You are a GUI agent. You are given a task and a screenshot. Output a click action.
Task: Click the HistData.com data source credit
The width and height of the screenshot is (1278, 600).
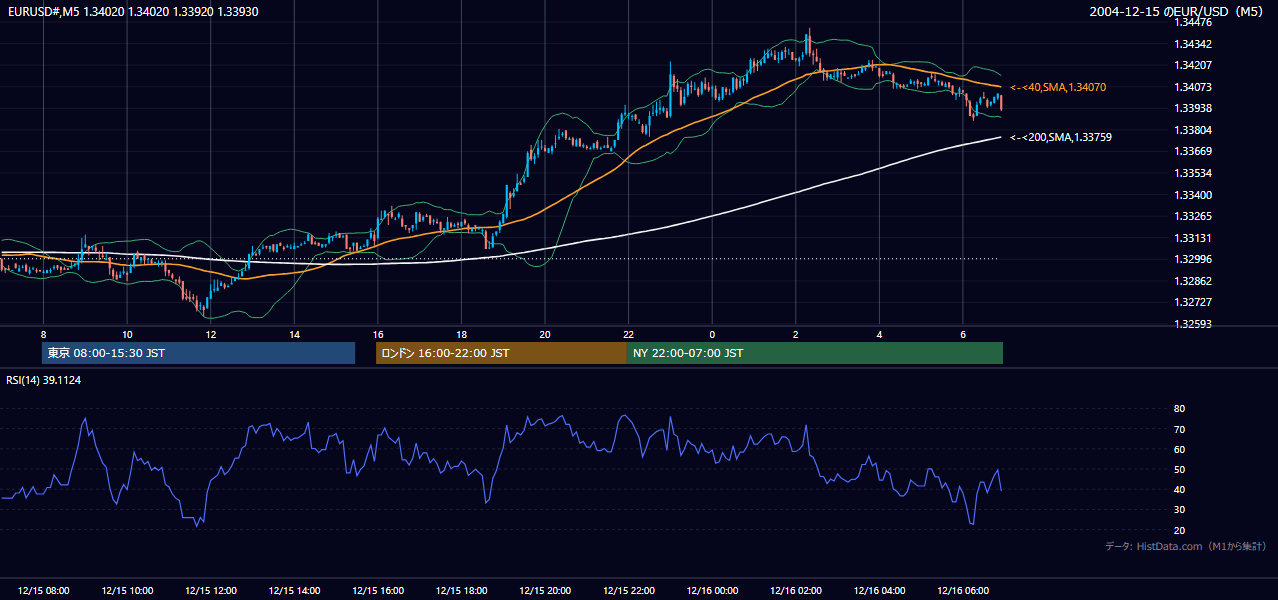[1186, 546]
